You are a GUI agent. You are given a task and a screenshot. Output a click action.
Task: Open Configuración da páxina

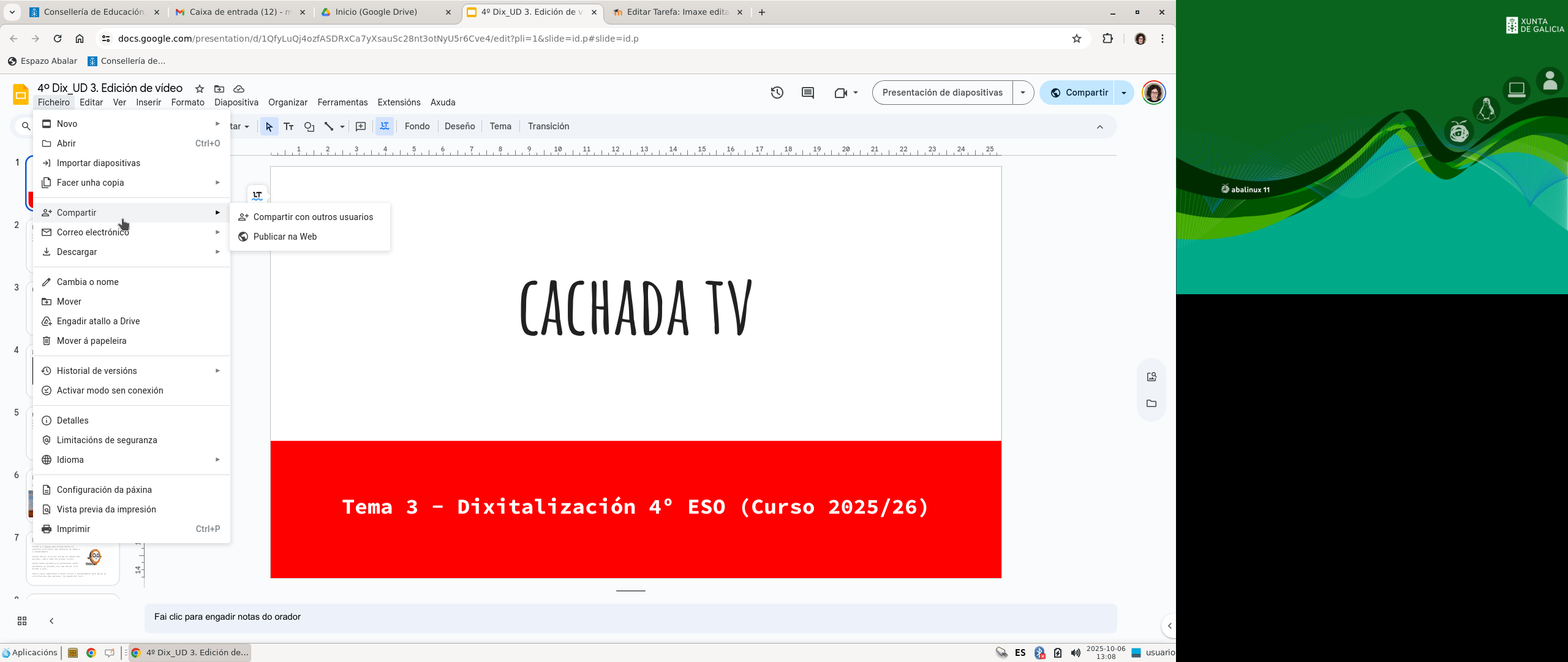pyautogui.click(x=132, y=490)
